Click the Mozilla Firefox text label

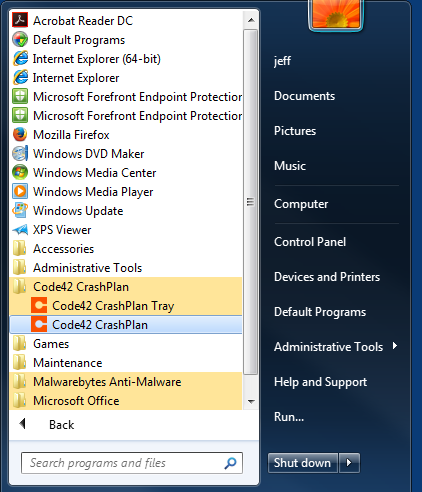point(71,135)
